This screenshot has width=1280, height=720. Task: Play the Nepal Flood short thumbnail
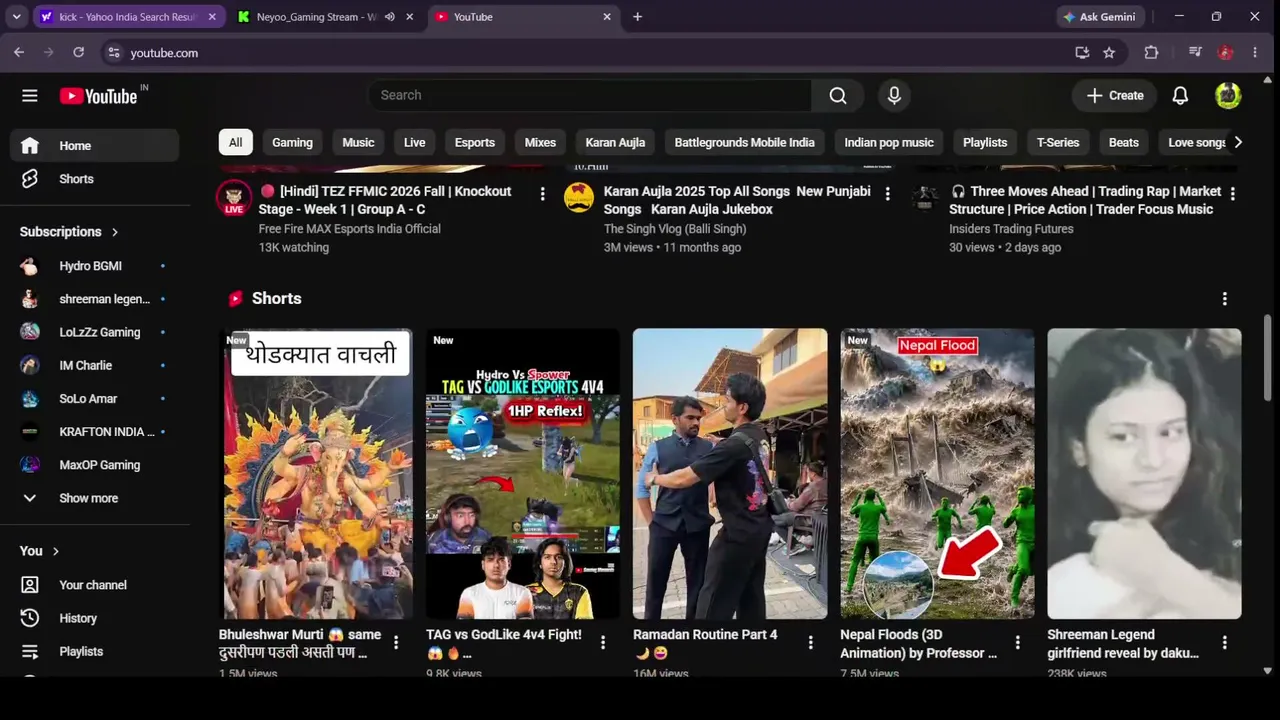937,474
